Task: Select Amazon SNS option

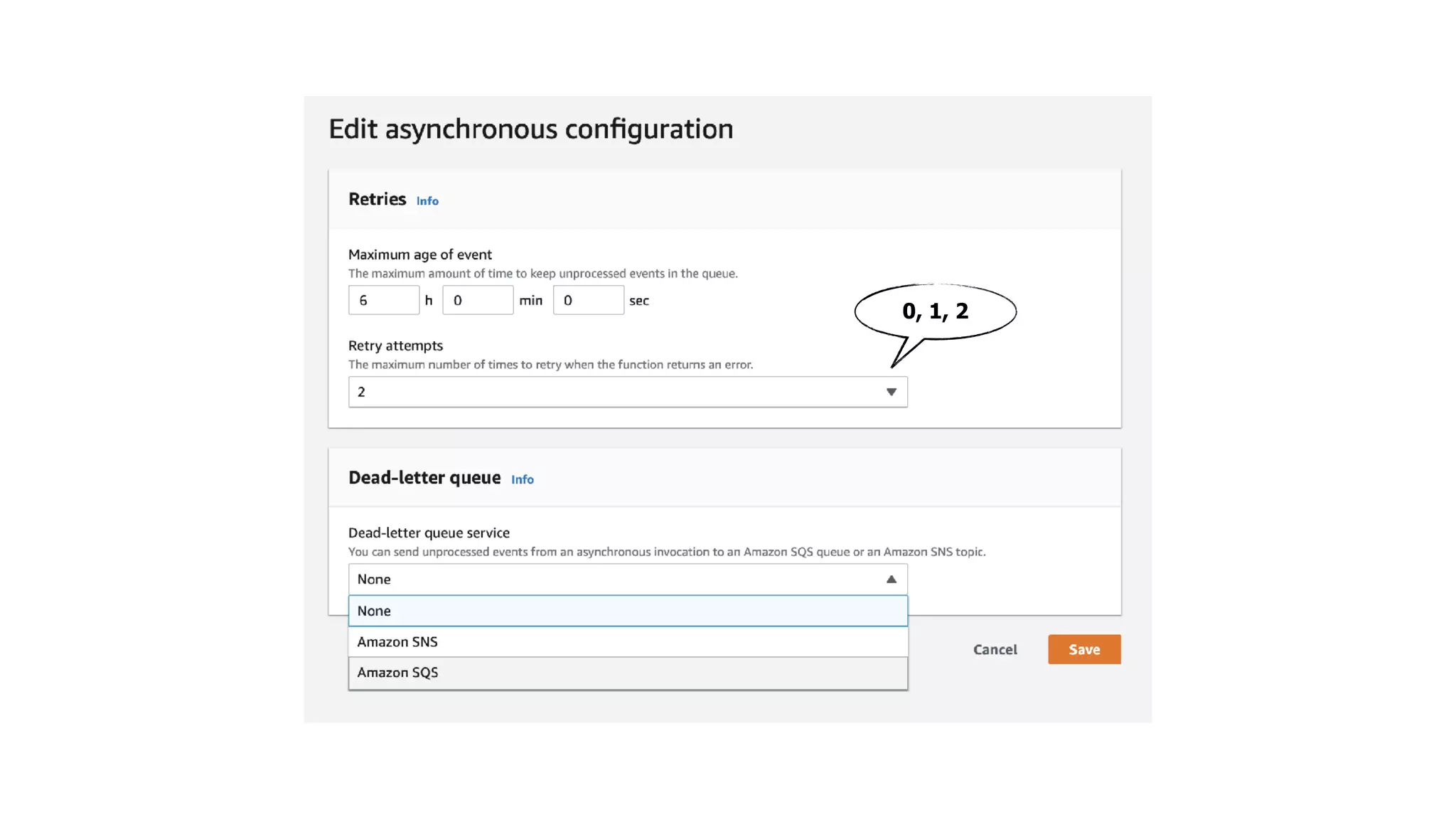Action: [627, 642]
